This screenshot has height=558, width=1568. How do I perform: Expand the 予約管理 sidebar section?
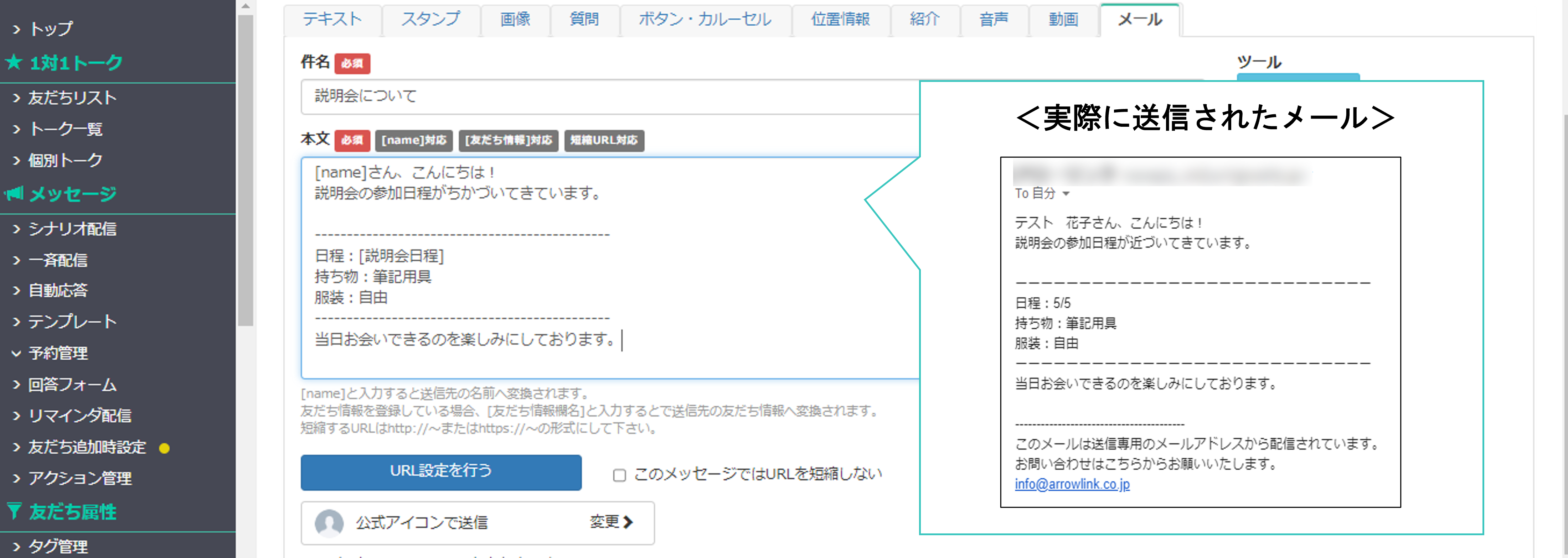pyautogui.click(x=58, y=353)
